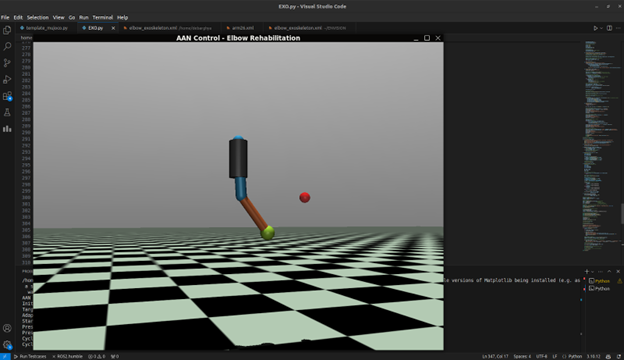Click Run Testcases in the status bar

coord(30,356)
